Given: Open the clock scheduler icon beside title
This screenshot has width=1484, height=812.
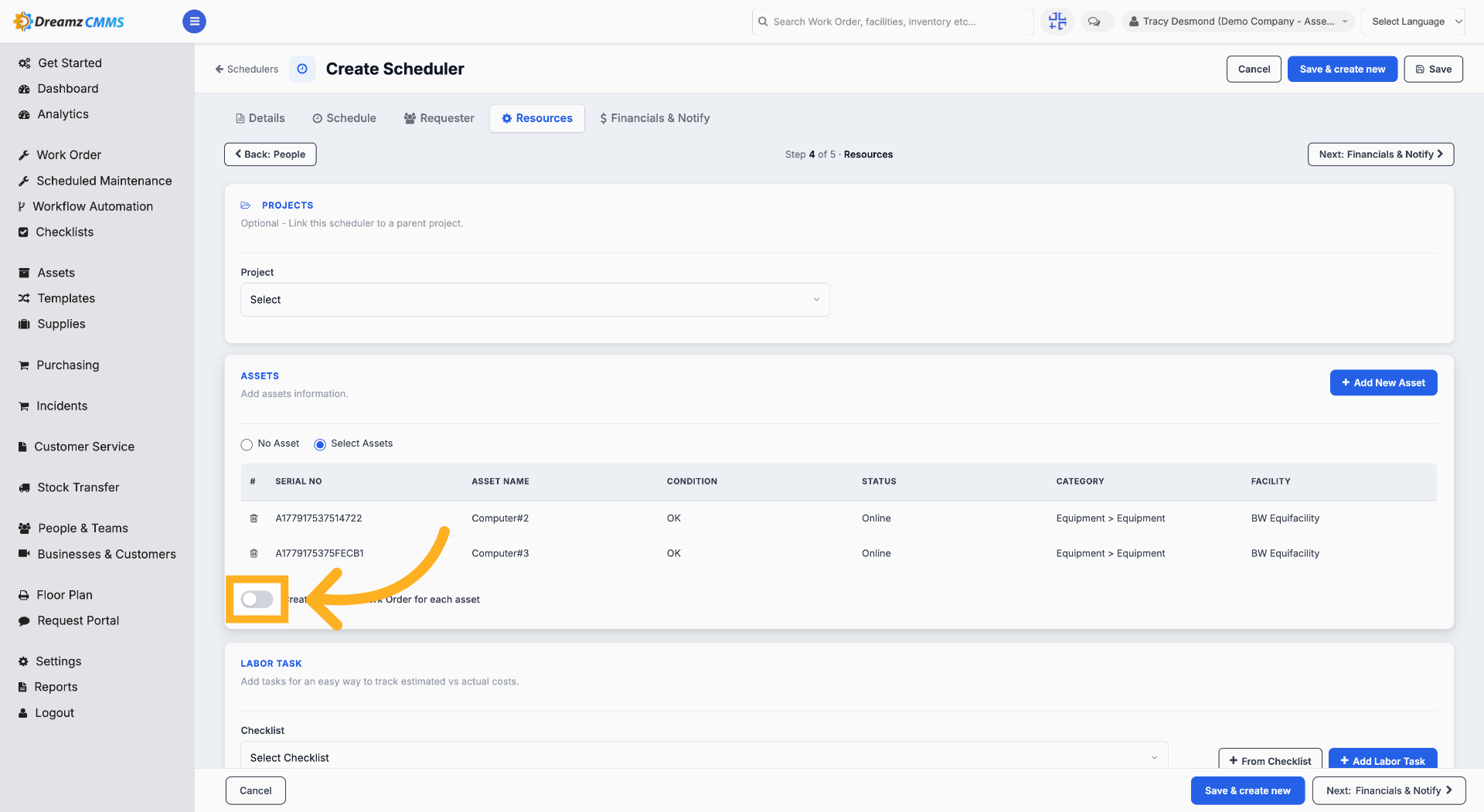Looking at the screenshot, I should 302,69.
